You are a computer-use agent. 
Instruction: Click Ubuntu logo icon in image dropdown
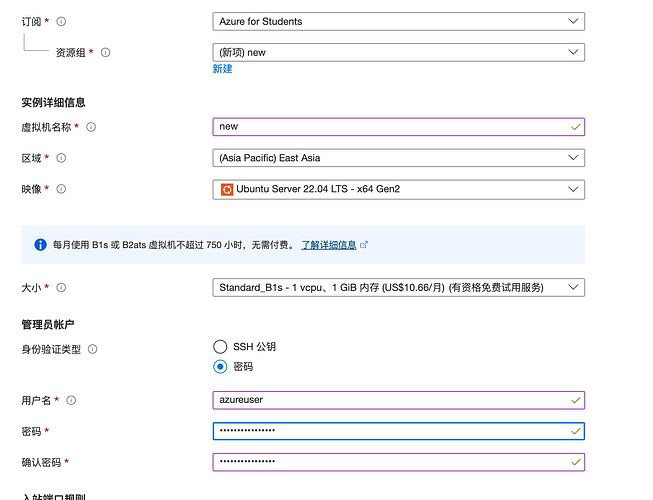[x=227, y=189]
